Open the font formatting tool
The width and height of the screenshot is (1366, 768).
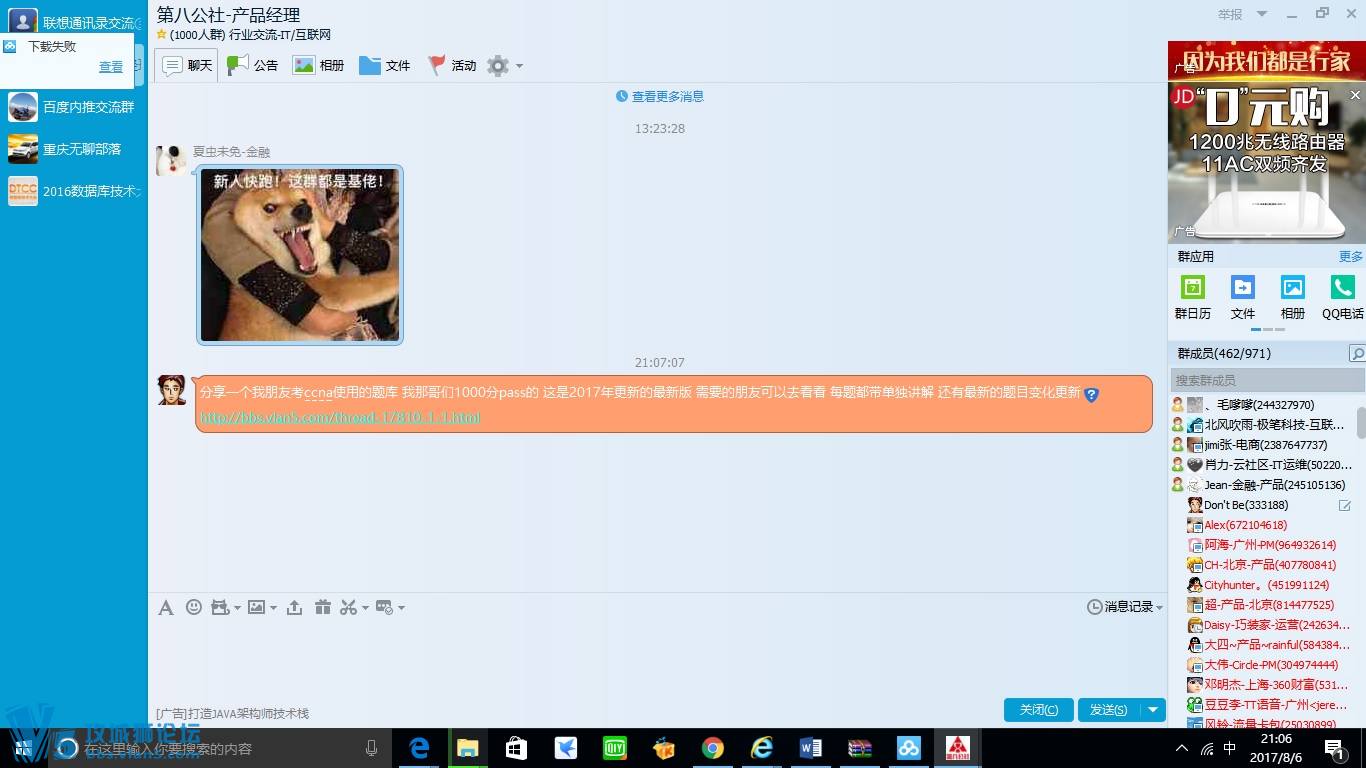(x=166, y=607)
